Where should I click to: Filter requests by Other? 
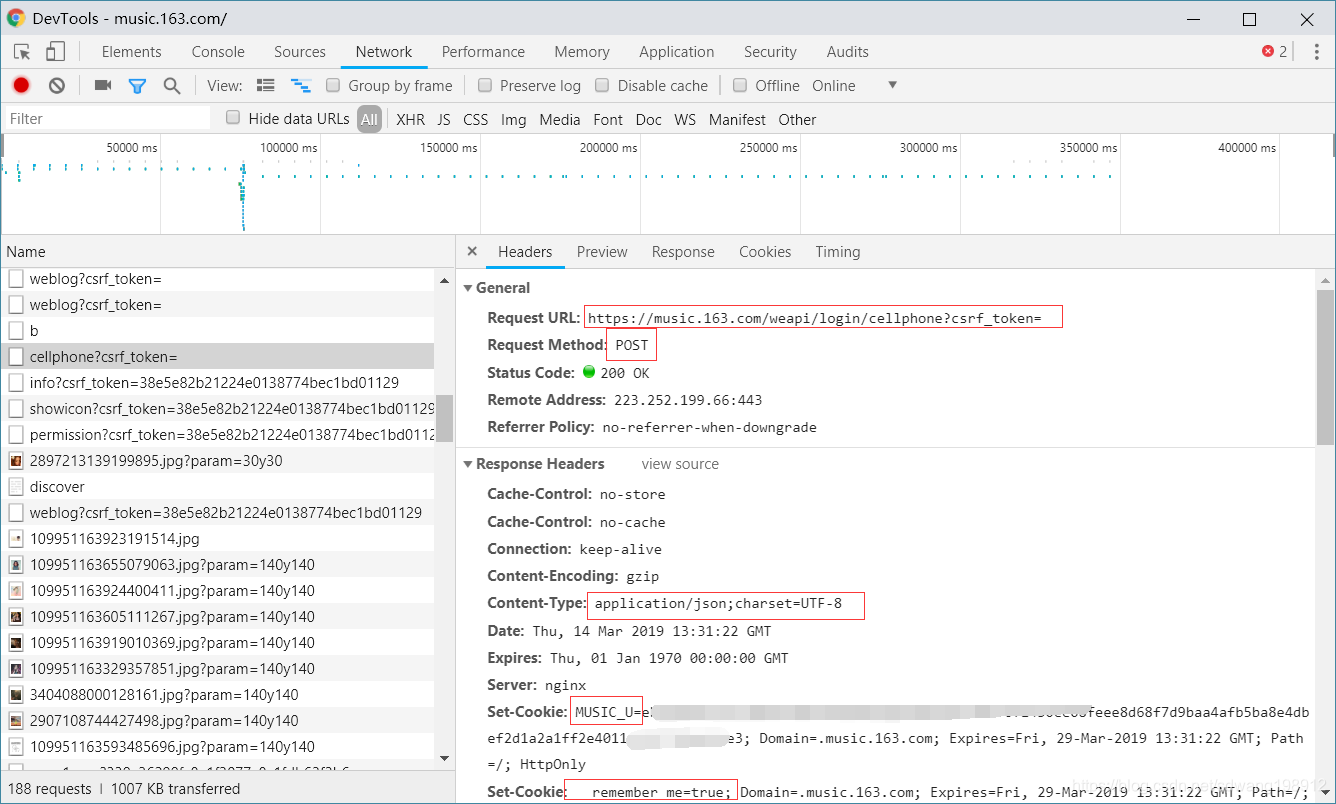point(797,119)
